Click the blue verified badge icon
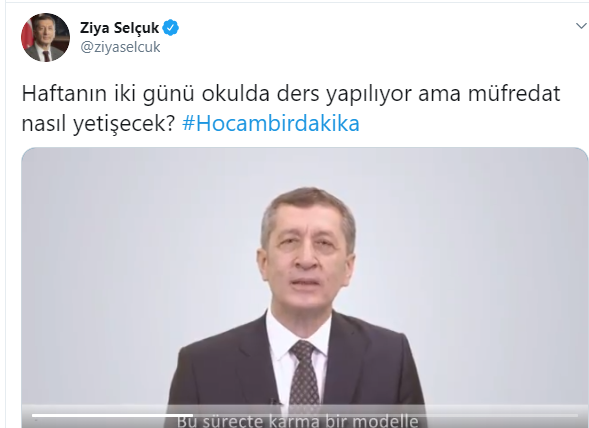The height and width of the screenshot is (428, 589). tap(171, 27)
